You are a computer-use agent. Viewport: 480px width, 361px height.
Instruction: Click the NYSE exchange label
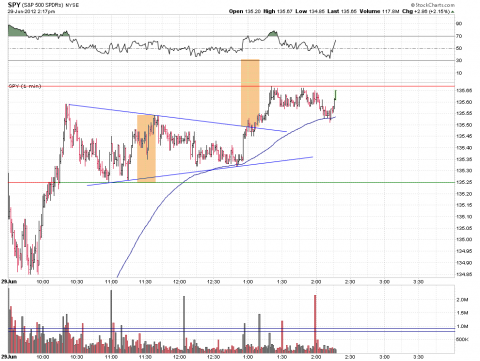click(x=72, y=5)
